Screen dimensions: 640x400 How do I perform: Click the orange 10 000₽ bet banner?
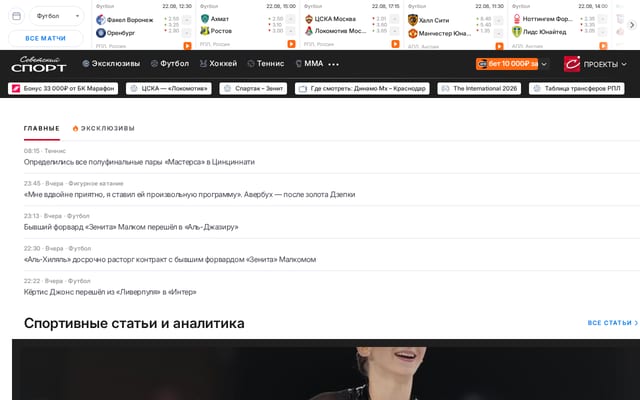pyautogui.click(x=507, y=64)
